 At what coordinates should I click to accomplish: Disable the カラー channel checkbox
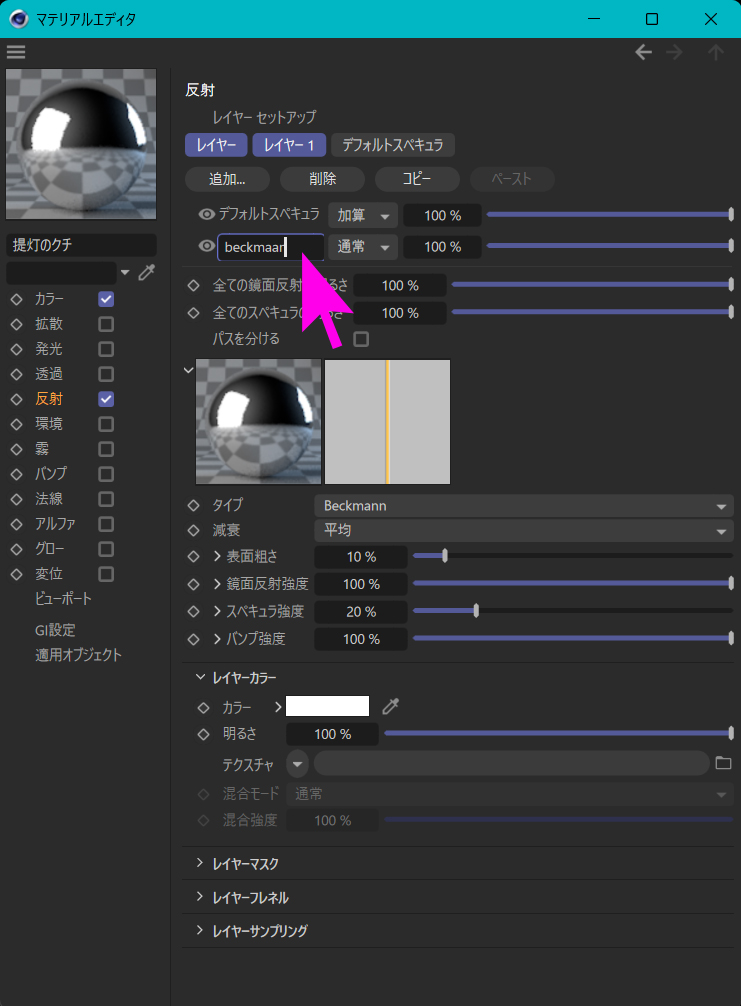106,299
